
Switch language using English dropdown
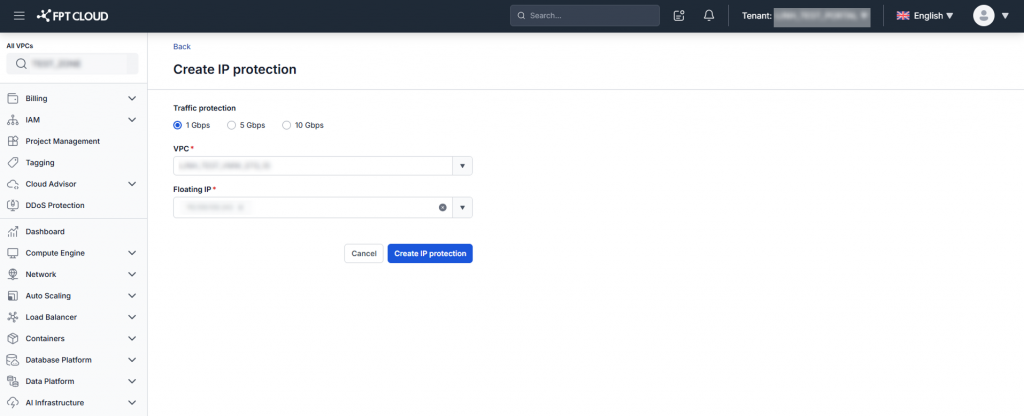[x=925, y=16]
